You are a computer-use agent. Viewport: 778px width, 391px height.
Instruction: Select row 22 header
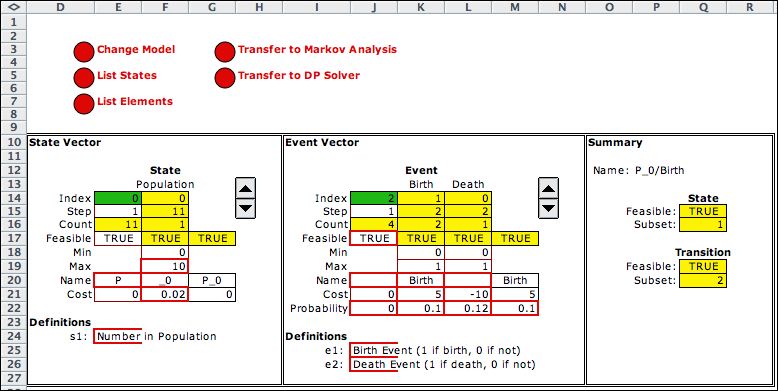[14, 308]
